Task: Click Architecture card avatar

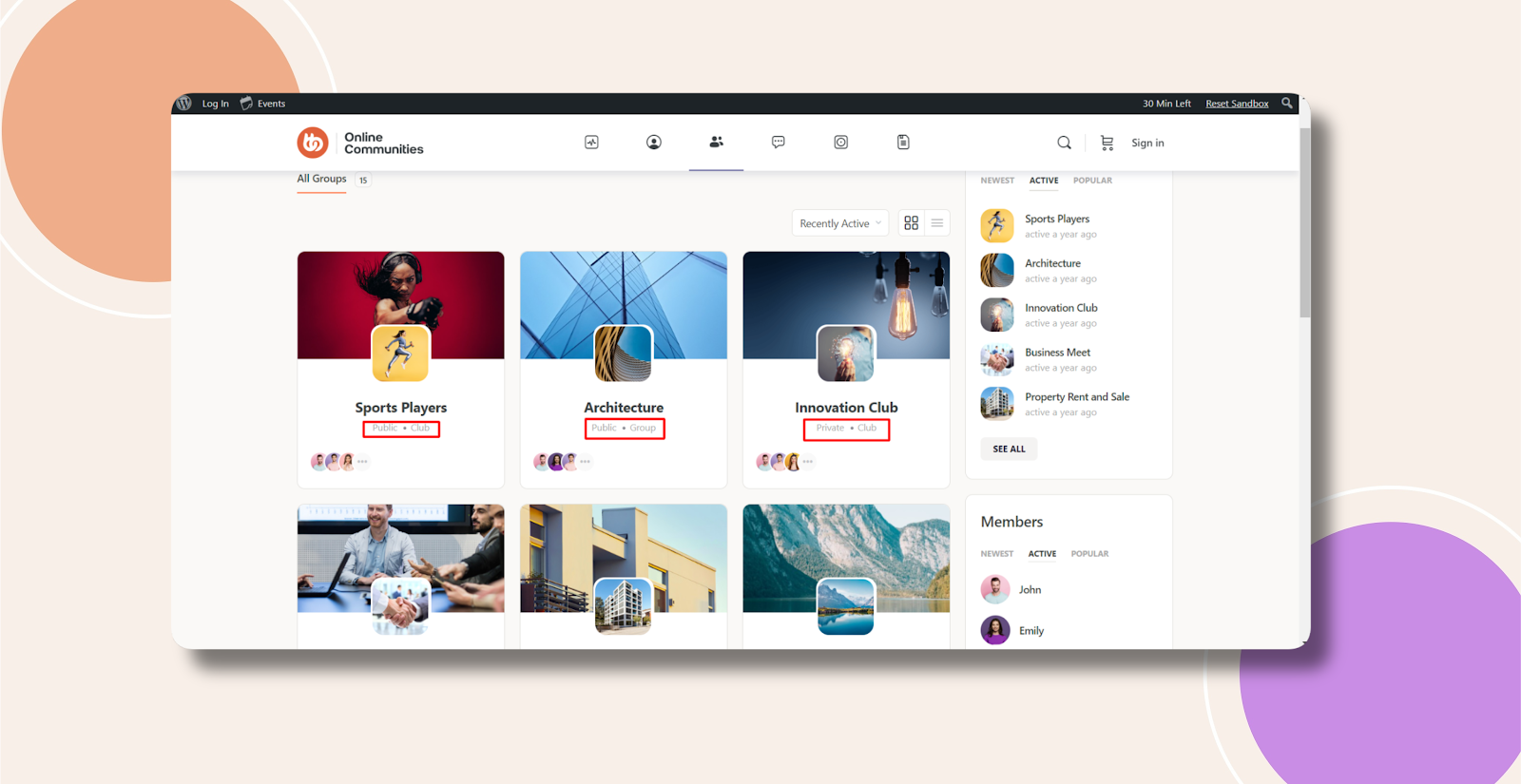Action: 624,354
